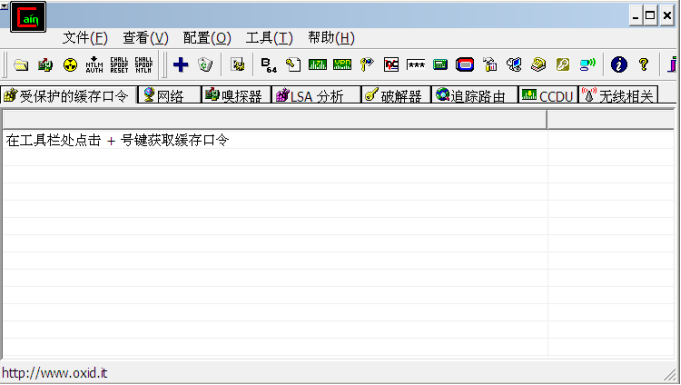Click the first green Cisco decoder icon
Image resolution: width=681 pixels, height=385 pixels.
pos(317,65)
